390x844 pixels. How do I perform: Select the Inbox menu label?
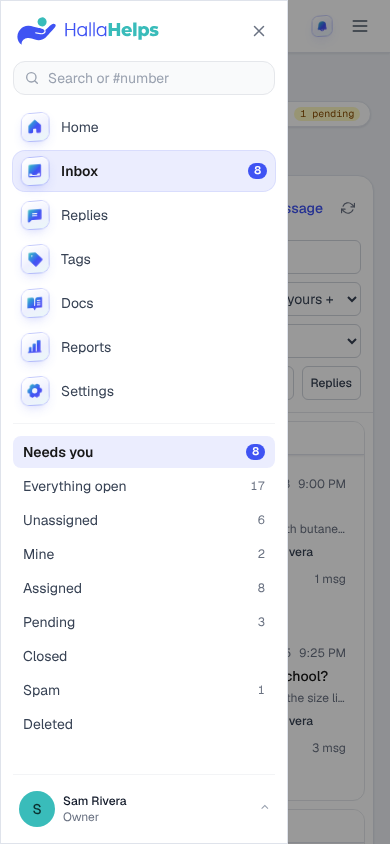(80, 171)
